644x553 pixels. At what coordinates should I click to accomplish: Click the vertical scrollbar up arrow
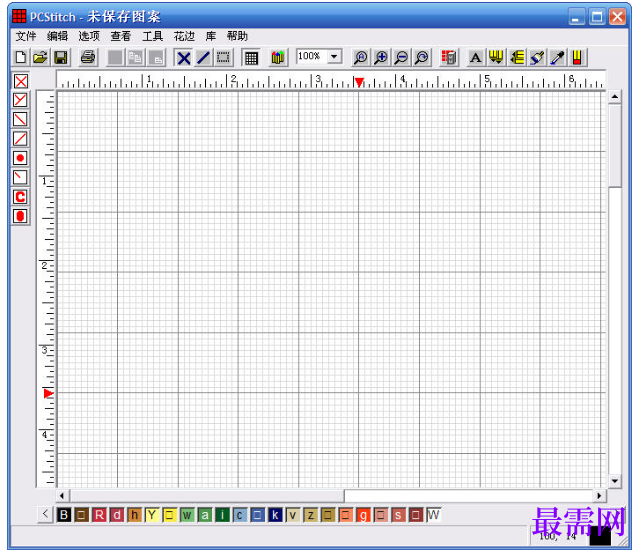(615, 97)
